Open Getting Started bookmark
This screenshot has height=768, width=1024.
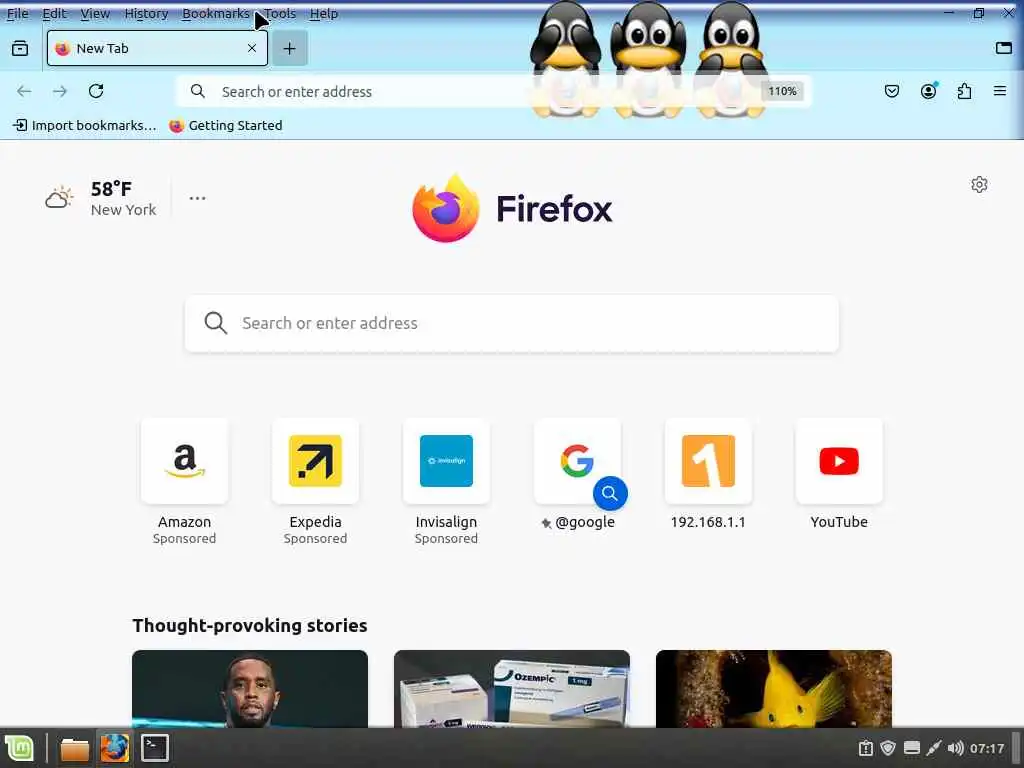[226, 125]
